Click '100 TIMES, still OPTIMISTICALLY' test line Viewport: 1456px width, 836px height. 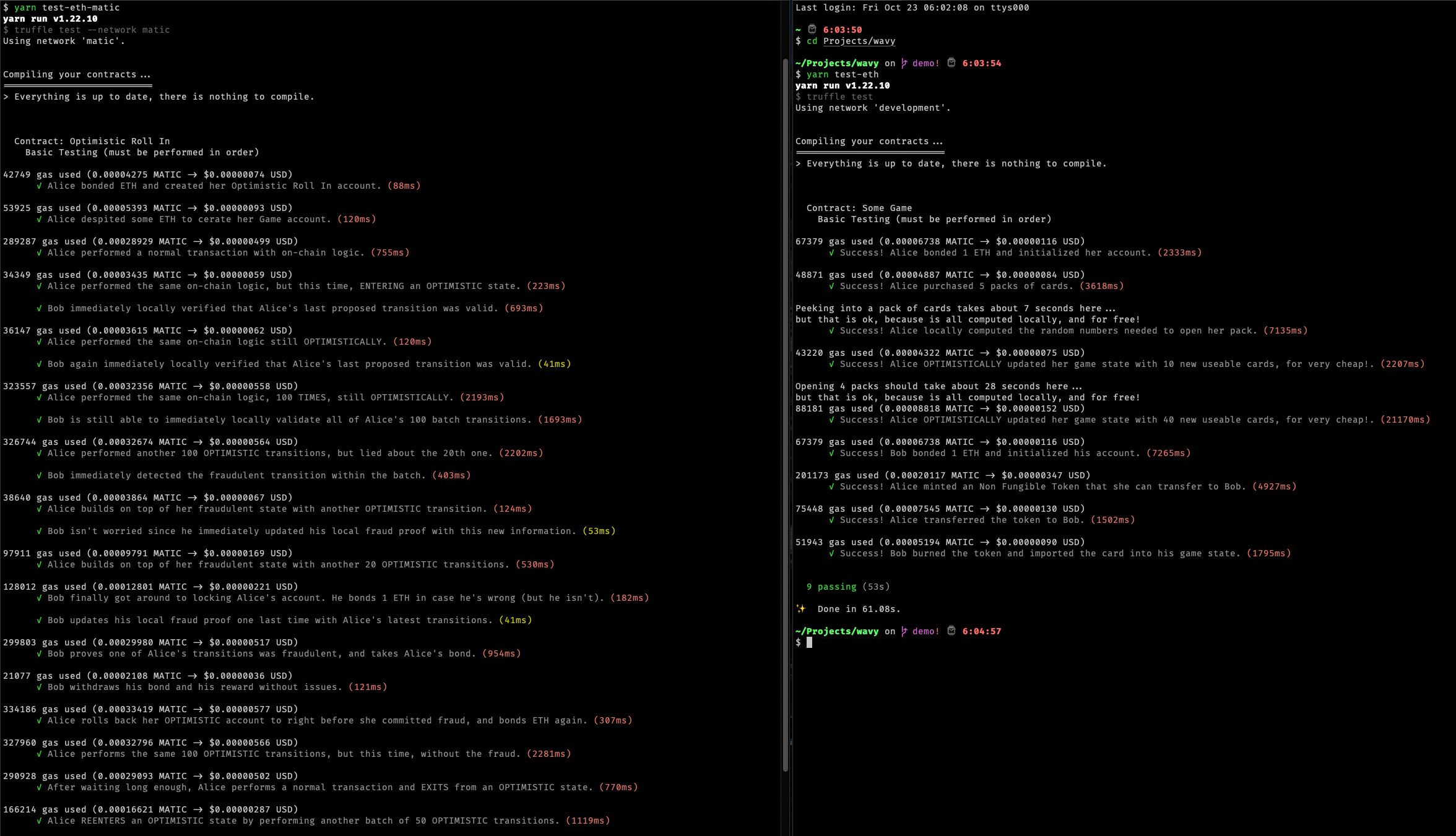pyautogui.click(x=271, y=397)
